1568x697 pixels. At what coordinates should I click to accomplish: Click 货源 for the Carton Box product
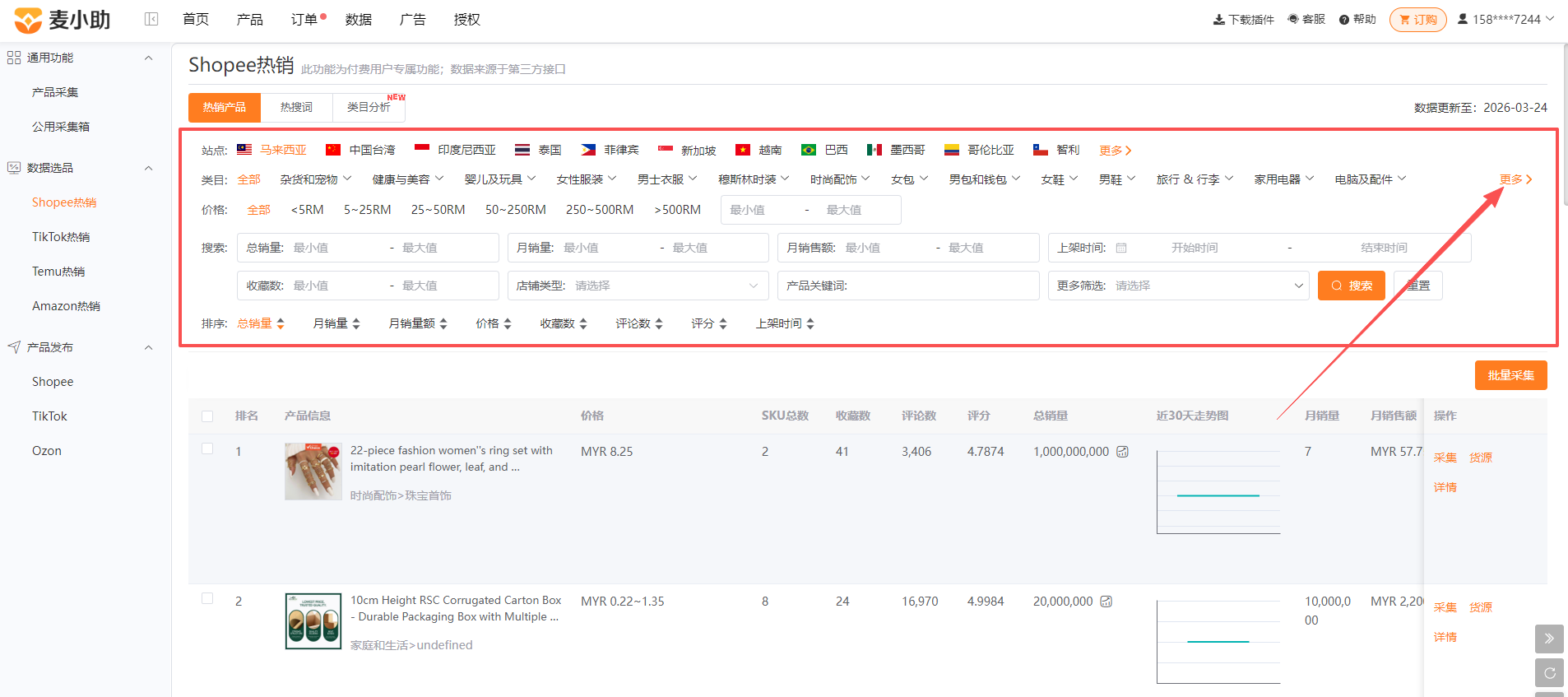click(1481, 607)
